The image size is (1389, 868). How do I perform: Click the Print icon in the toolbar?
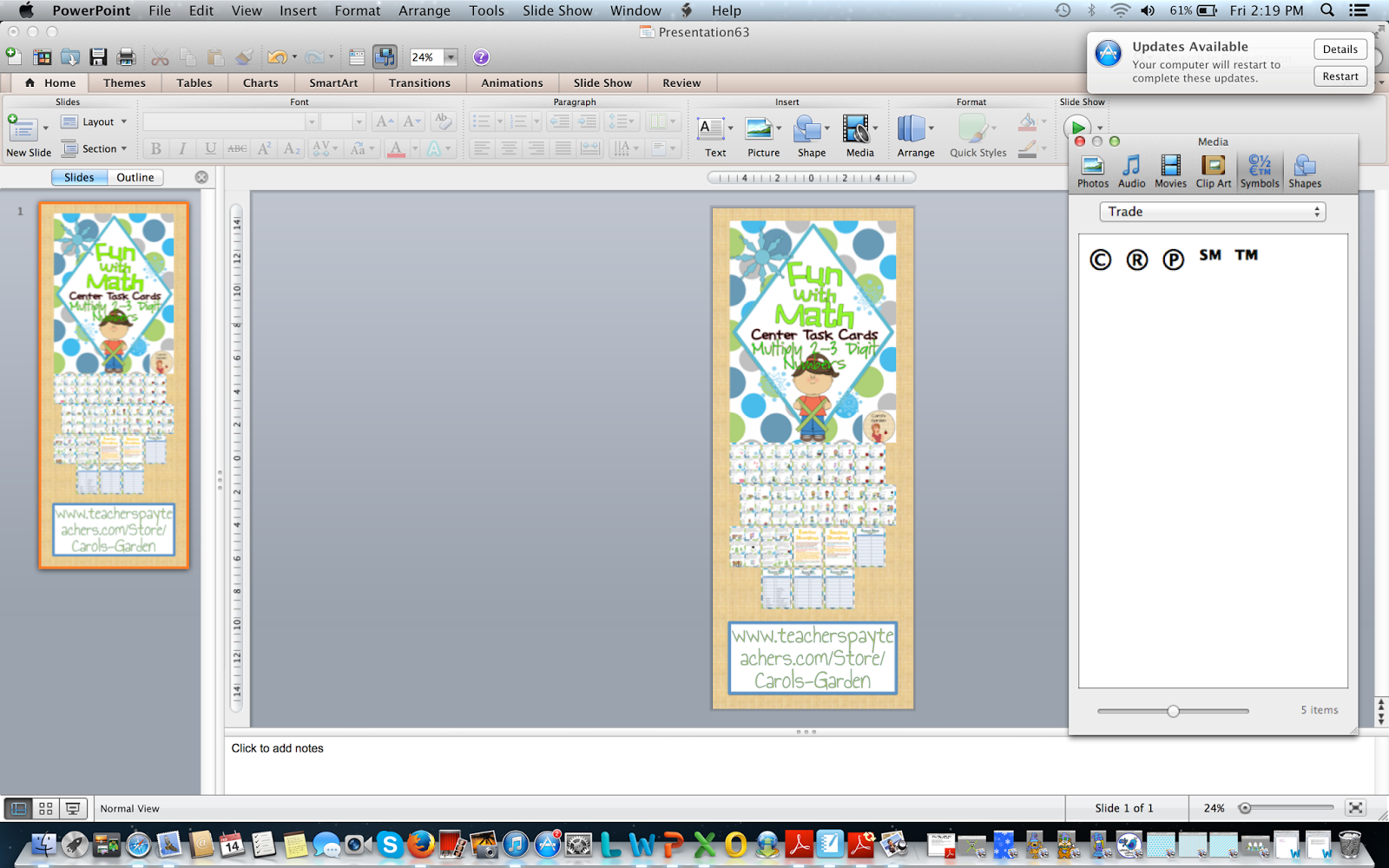(x=127, y=57)
